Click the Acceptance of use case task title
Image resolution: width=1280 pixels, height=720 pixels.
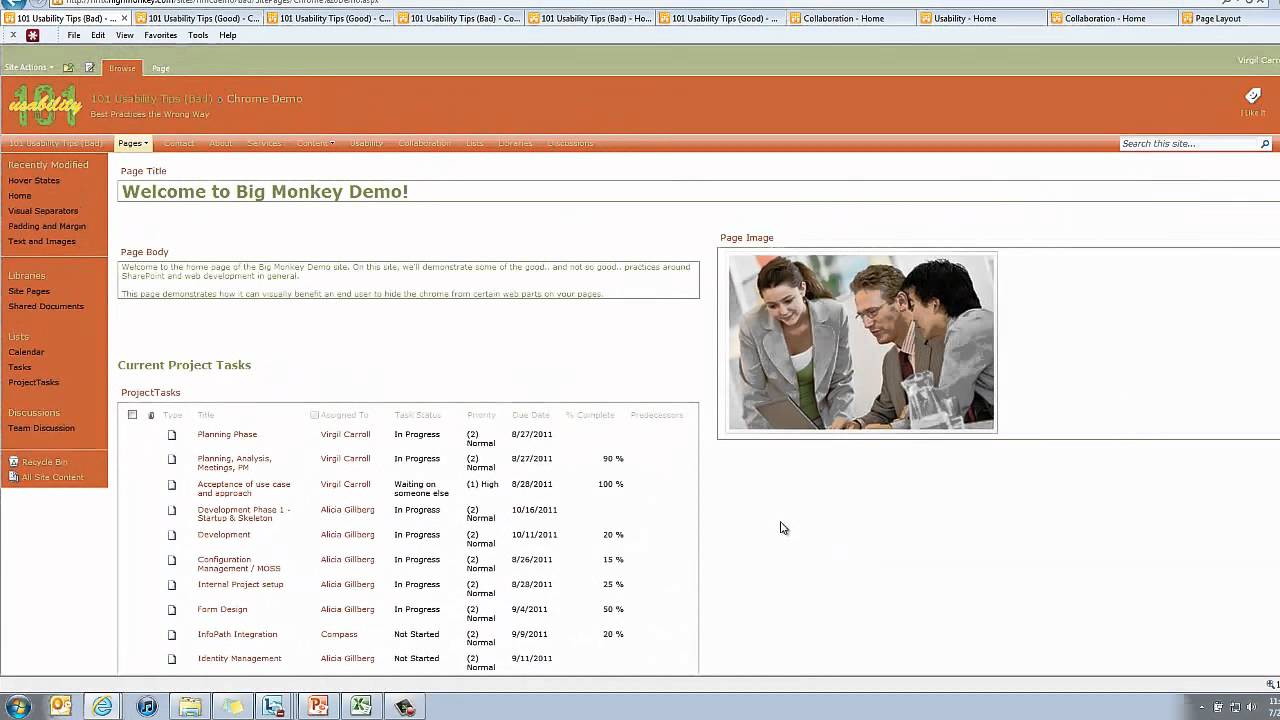[x=244, y=489]
